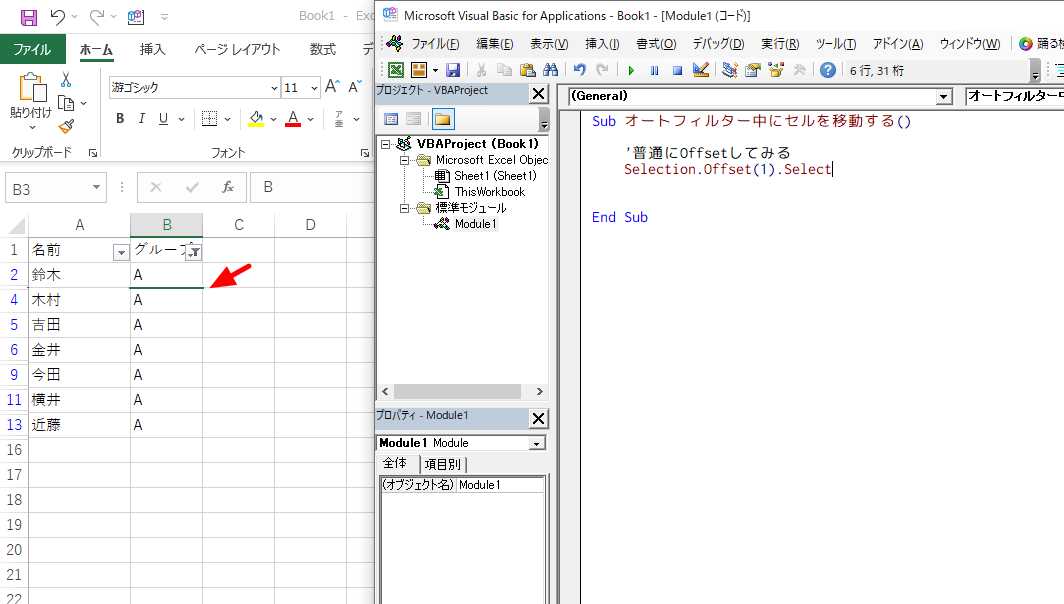Open 実行(R) menu in VBA editor
Viewport: 1064px width, 604px height.
[x=780, y=44]
